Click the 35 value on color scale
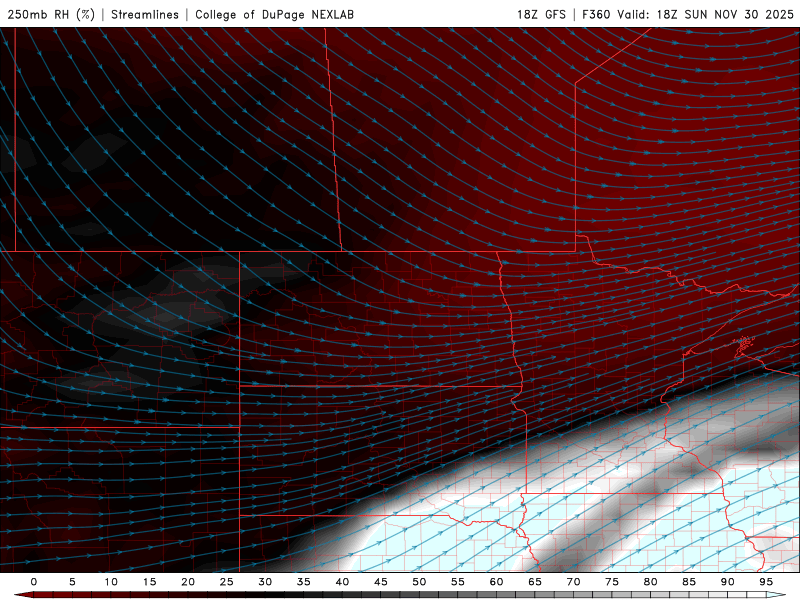This screenshot has width=800, height=600. [304, 582]
